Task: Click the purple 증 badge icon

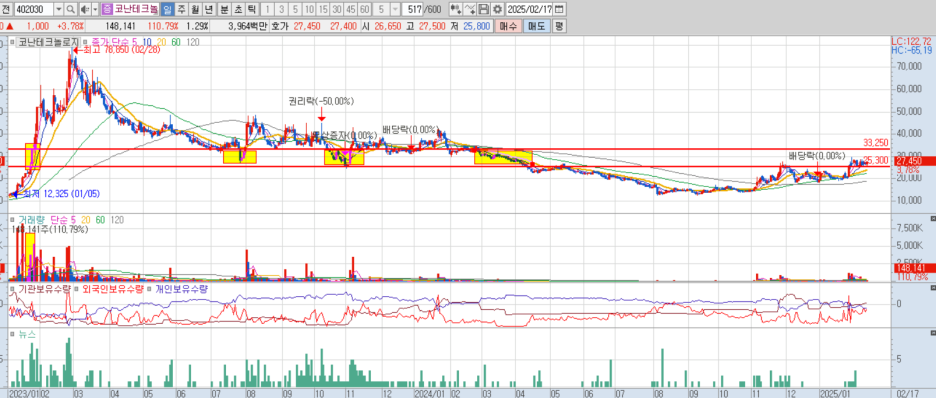Action: pos(107,9)
